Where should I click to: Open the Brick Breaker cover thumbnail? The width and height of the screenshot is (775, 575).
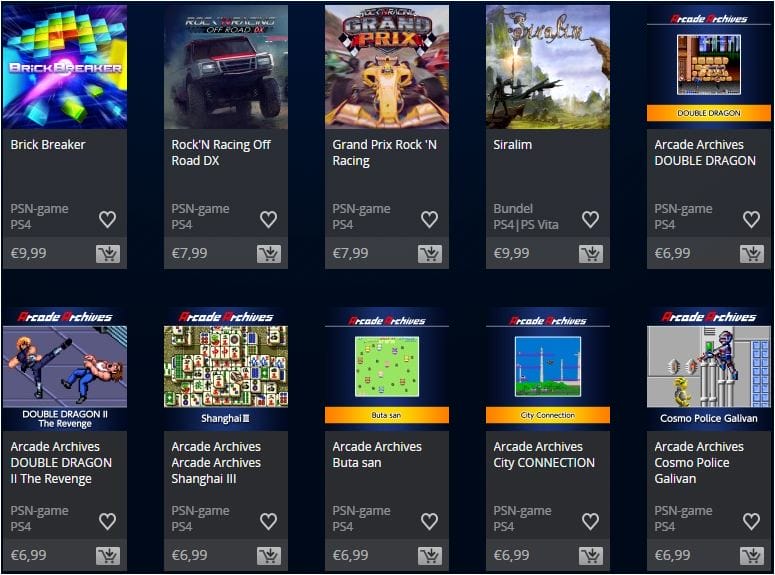[x=65, y=67]
